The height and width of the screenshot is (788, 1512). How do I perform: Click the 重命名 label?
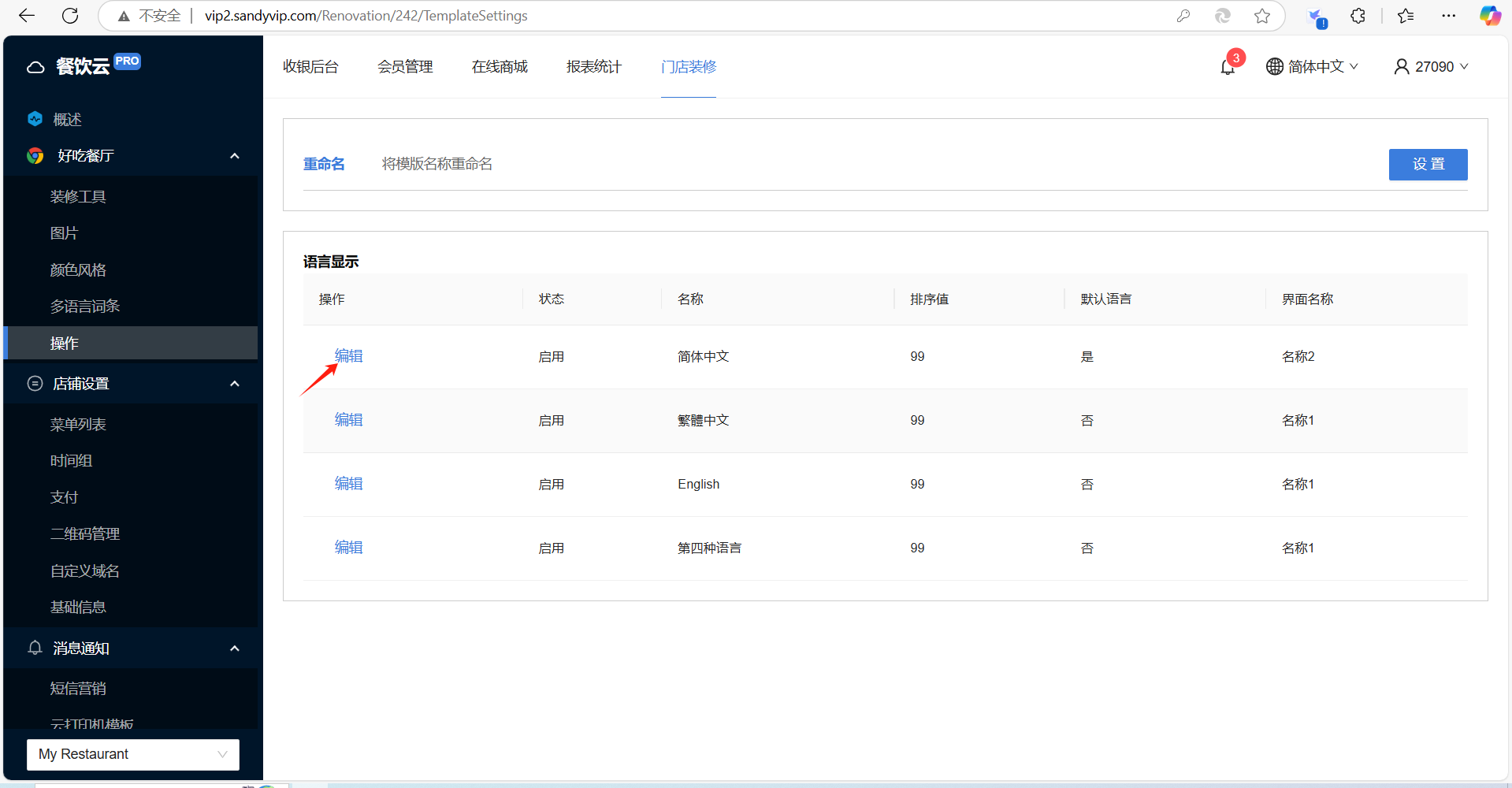tap(324, 164)
